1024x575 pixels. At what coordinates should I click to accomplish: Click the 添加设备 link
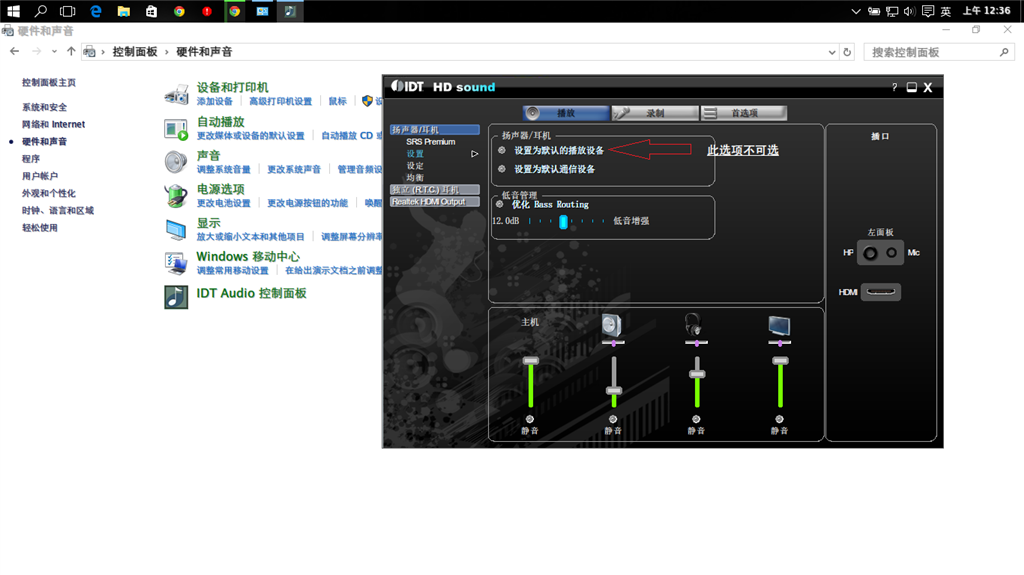215,101
